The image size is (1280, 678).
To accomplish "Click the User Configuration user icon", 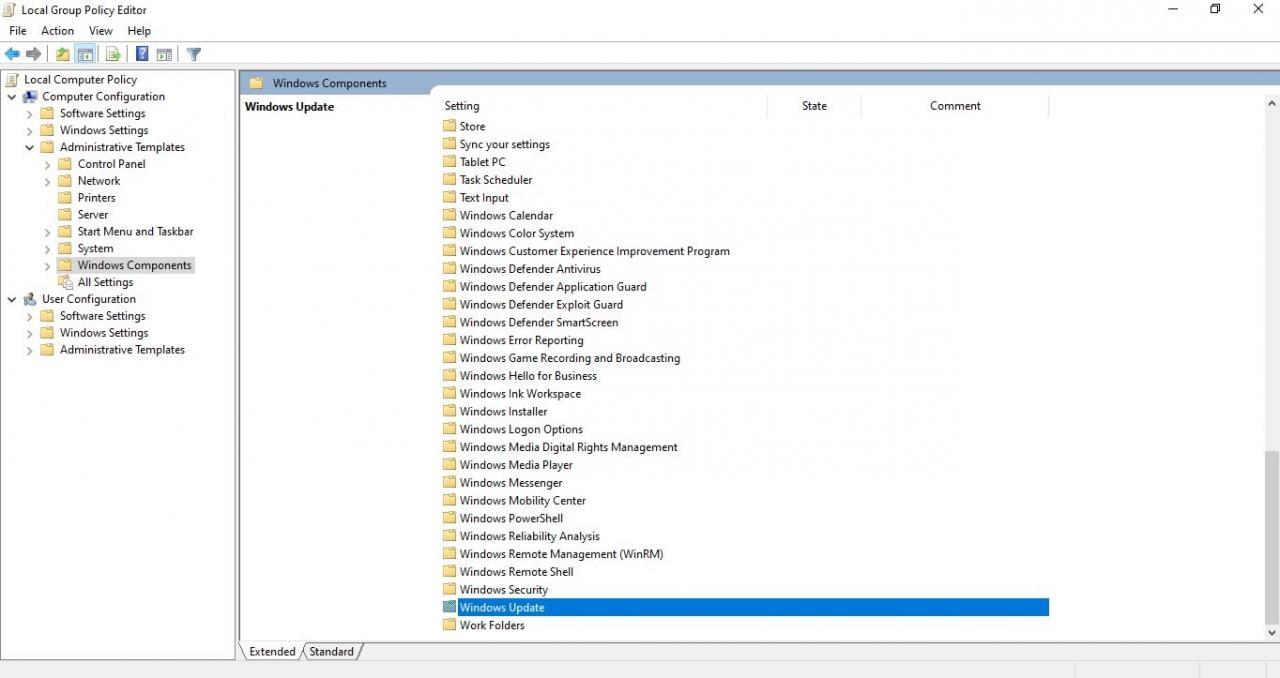I will pyautogui.click(x=30, y=299).
